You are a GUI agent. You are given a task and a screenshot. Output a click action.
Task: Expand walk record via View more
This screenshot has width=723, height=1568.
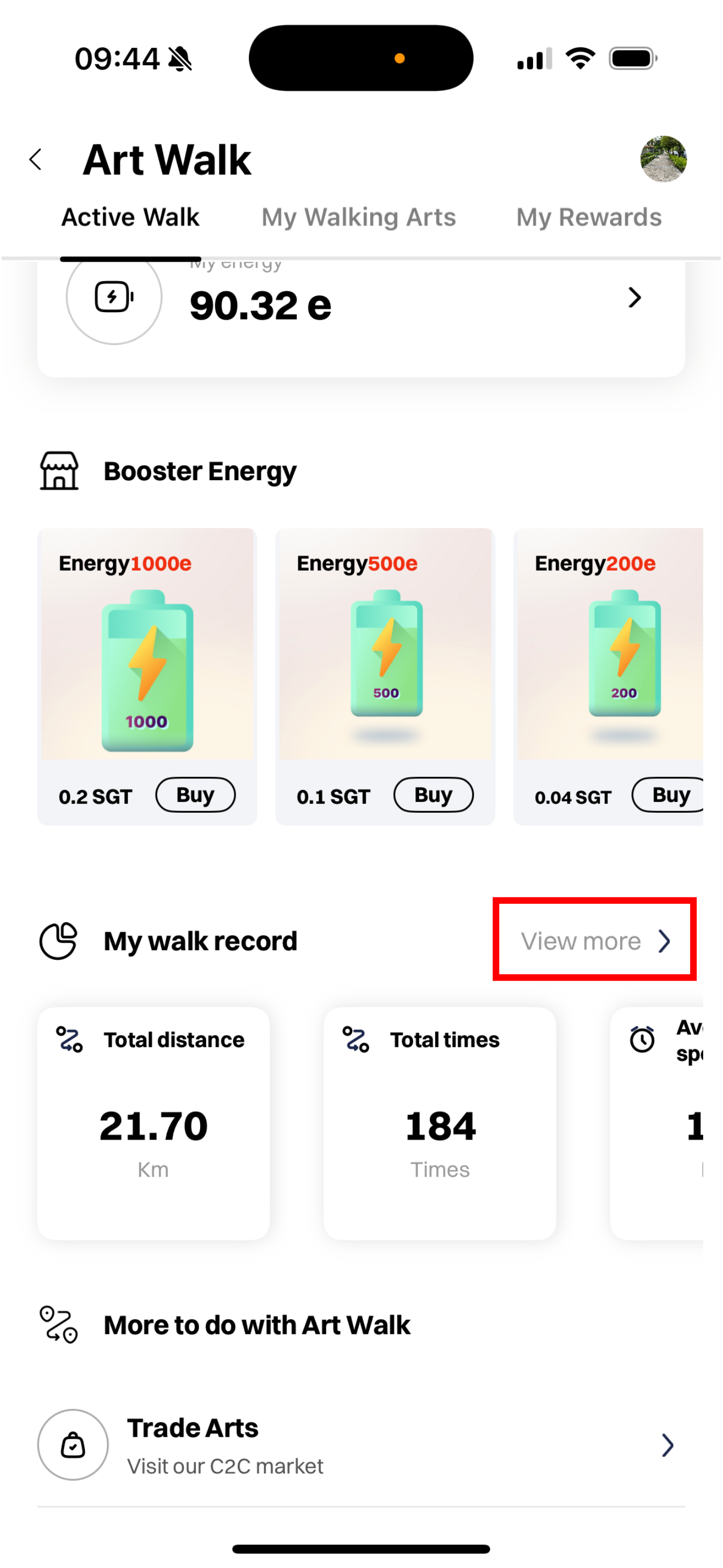[594, 941]
